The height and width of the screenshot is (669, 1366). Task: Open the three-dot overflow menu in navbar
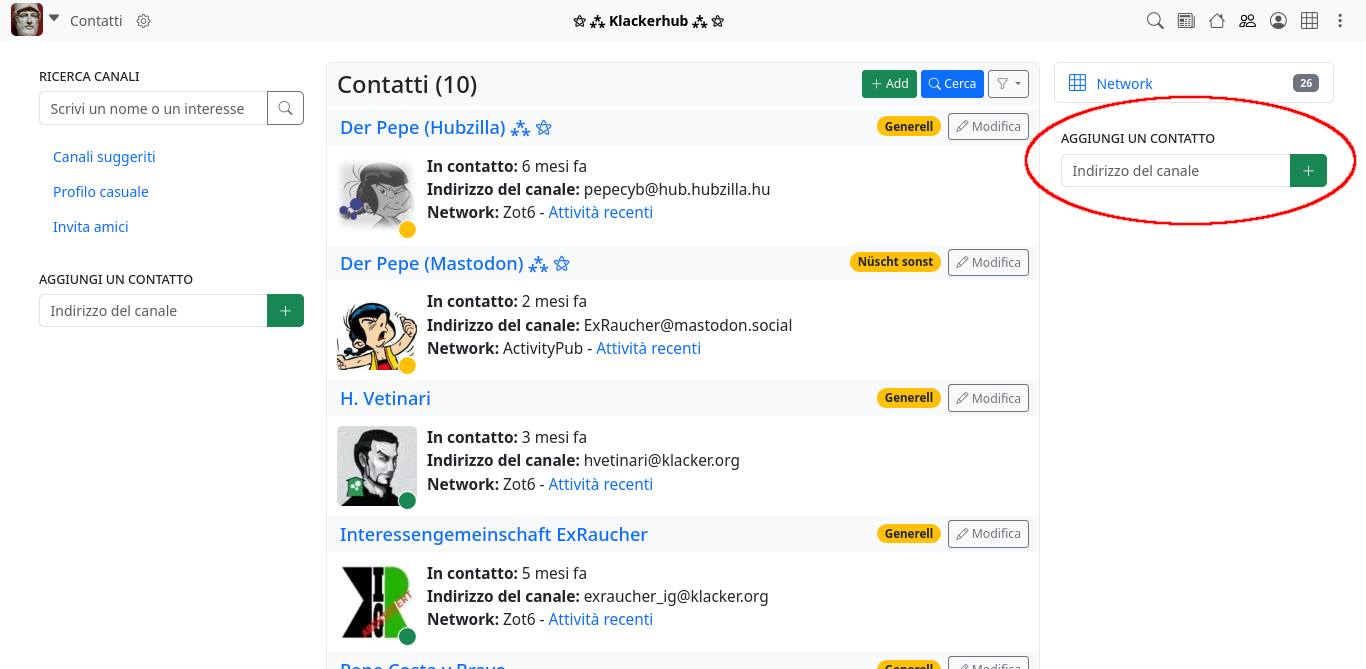(1340, 21)
